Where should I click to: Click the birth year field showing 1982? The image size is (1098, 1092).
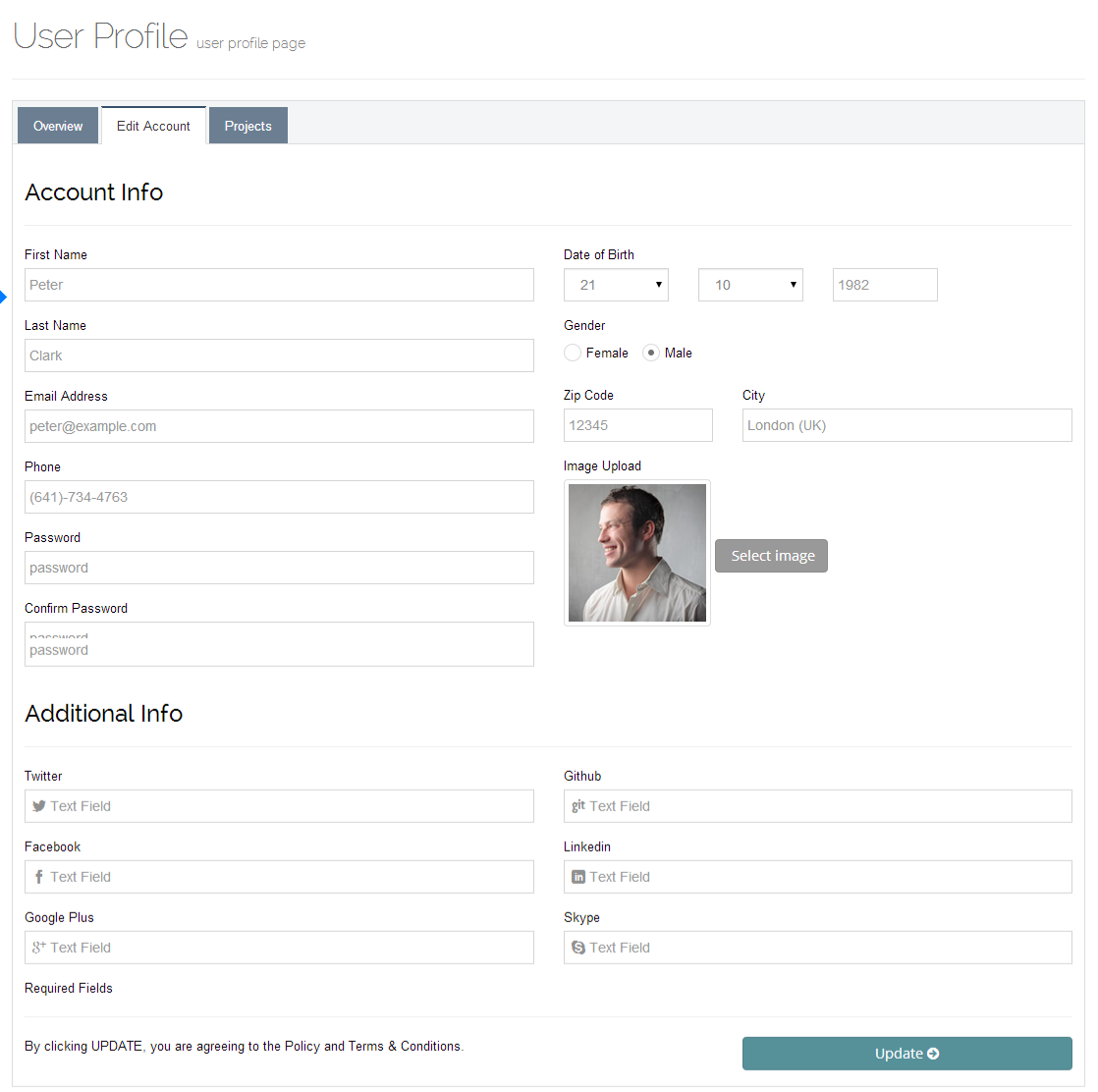pos(885,285)
